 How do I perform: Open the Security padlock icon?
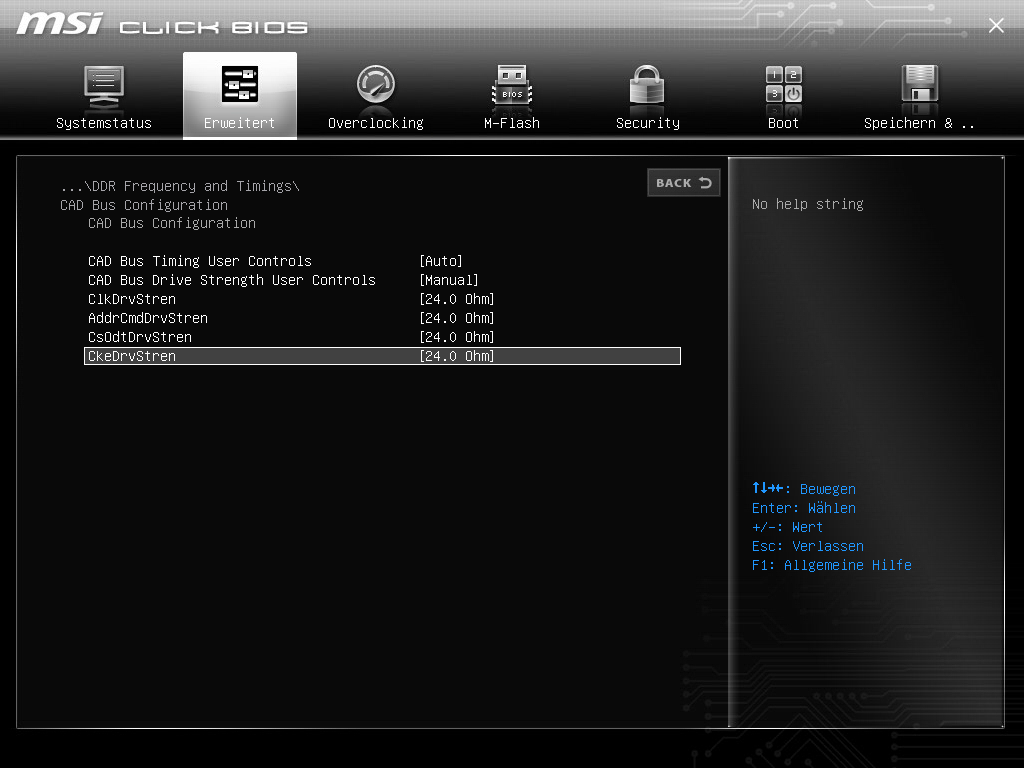647,85
